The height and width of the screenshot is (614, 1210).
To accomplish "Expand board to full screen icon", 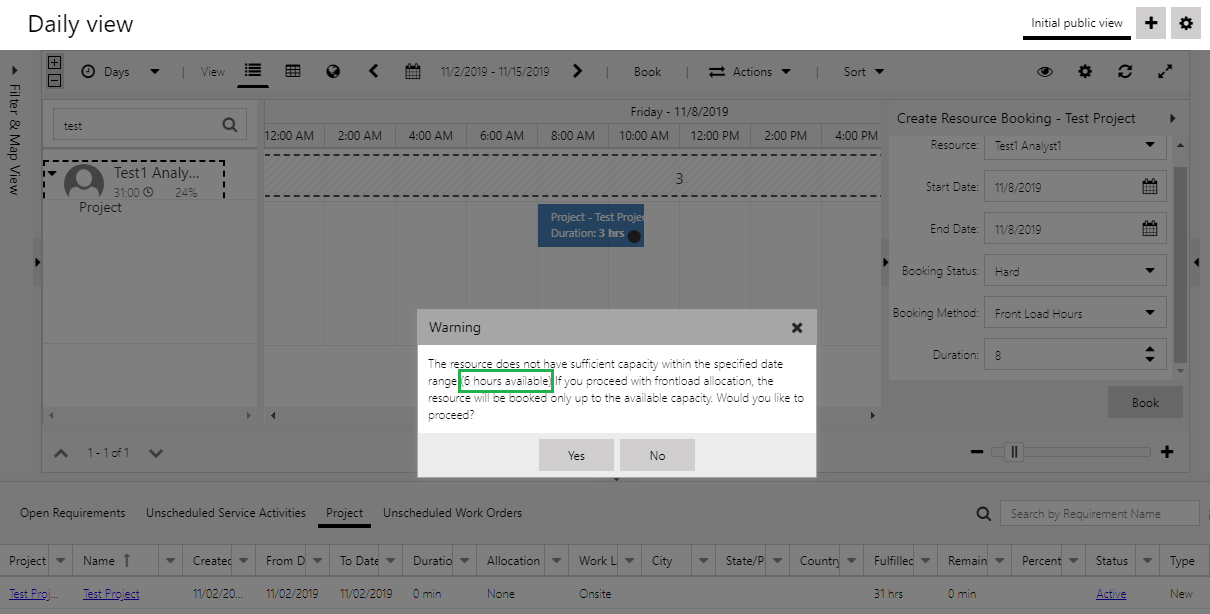I will click(x=1165, y=71).
